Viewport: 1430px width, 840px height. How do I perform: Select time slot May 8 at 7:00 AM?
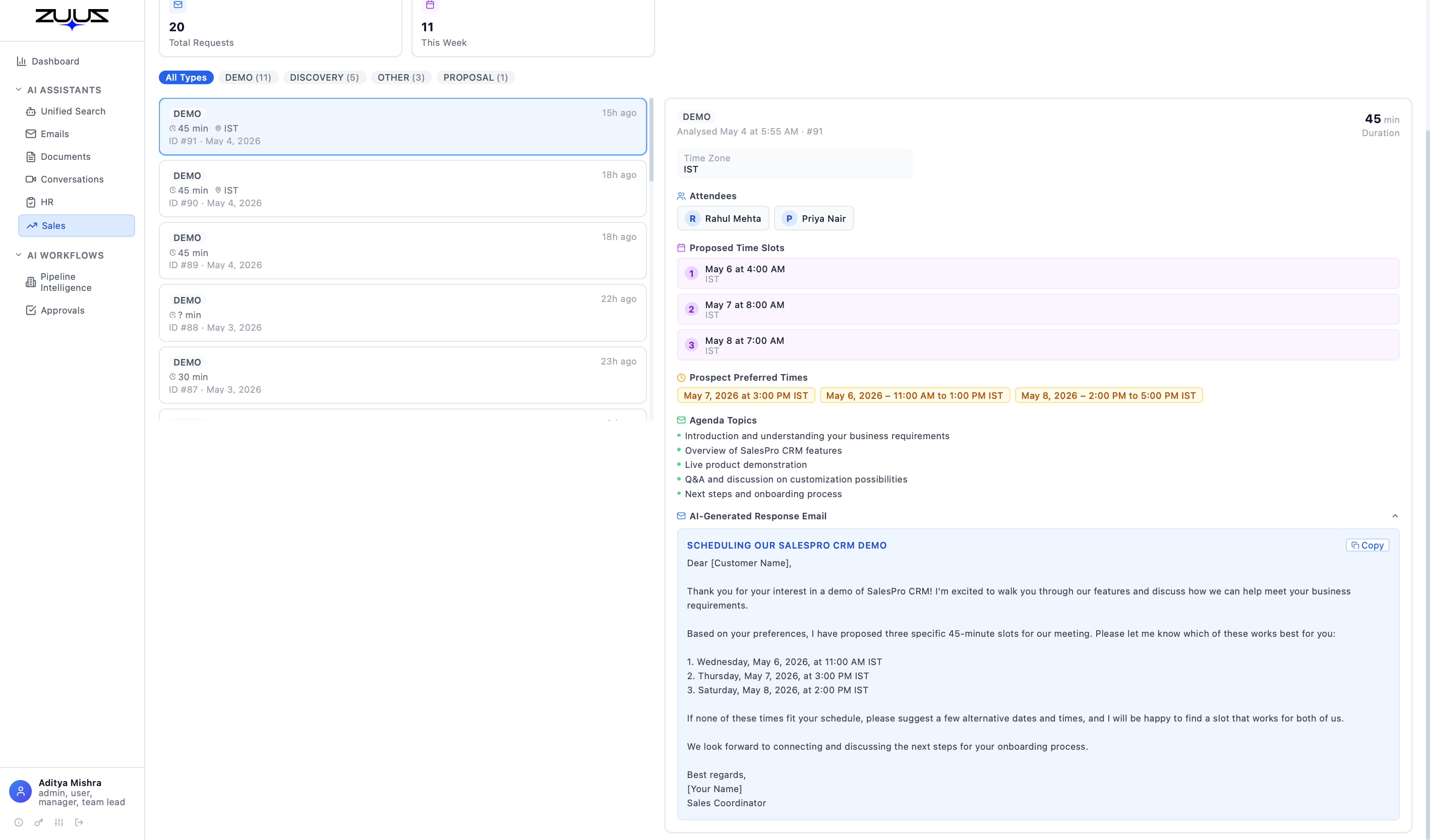click(x=1038, y=345)
